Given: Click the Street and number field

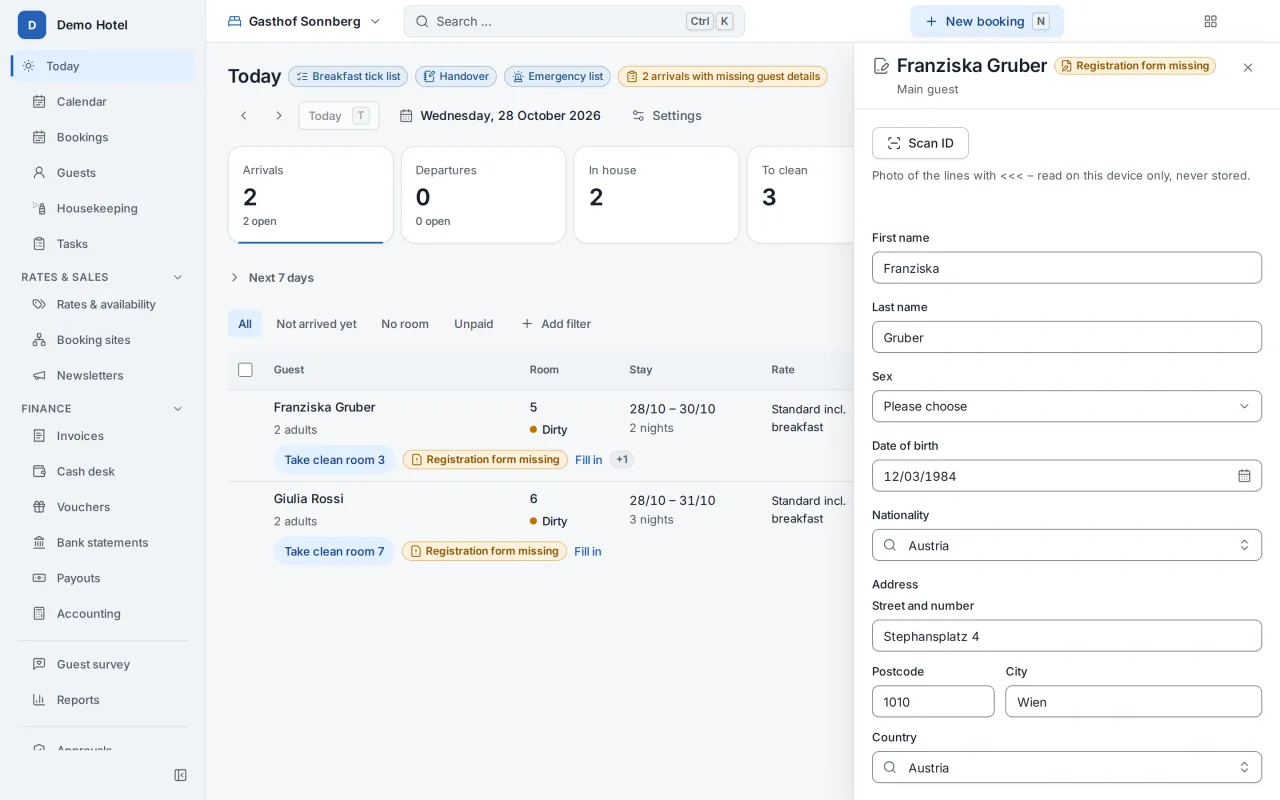Looking at the screenshot, I should pyautogui.click(x=1067, y=636).
